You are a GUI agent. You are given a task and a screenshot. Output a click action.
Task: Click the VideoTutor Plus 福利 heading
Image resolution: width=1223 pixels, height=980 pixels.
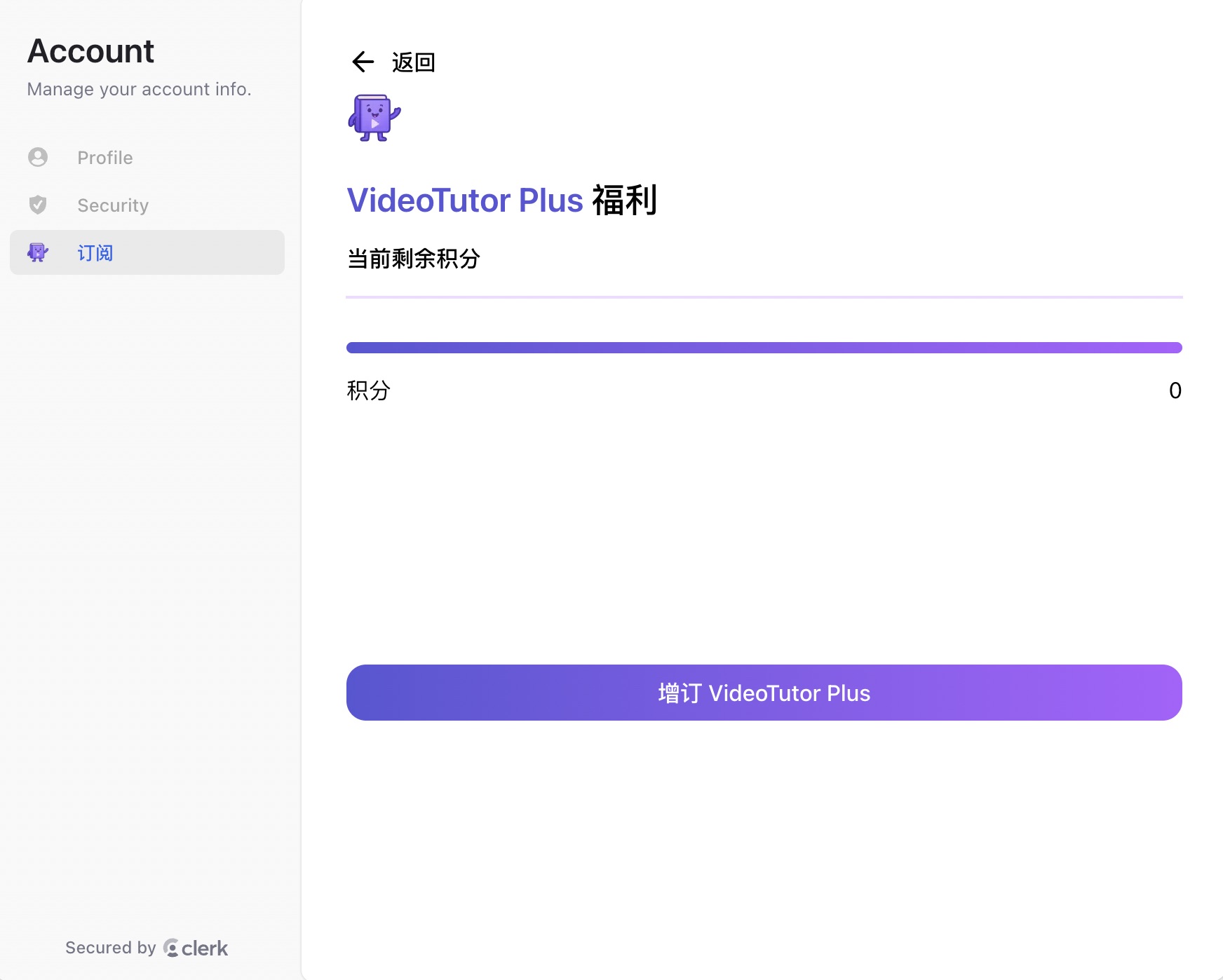[x=502, y=200]
